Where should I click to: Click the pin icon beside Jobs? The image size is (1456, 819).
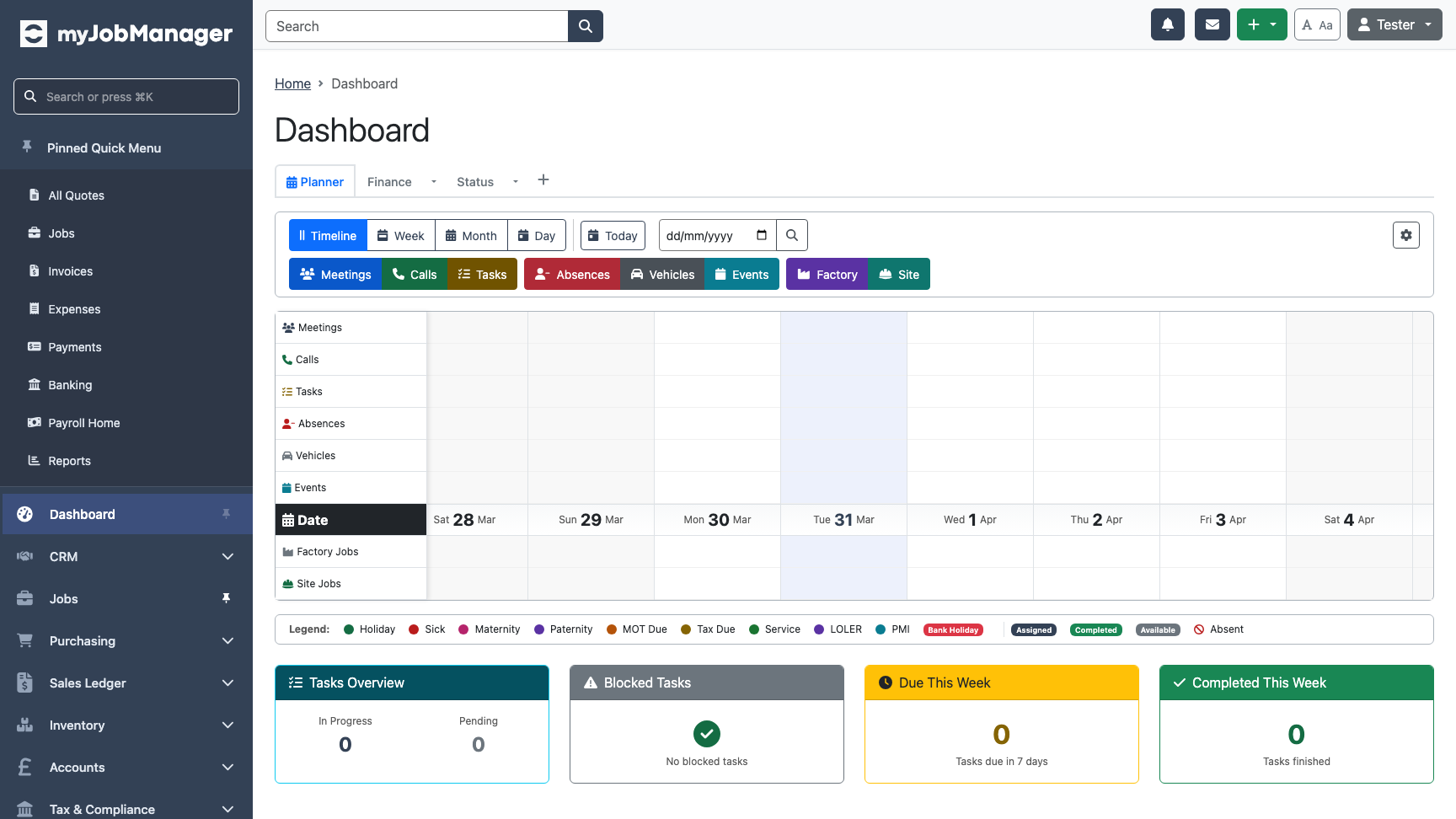[226, 598]
